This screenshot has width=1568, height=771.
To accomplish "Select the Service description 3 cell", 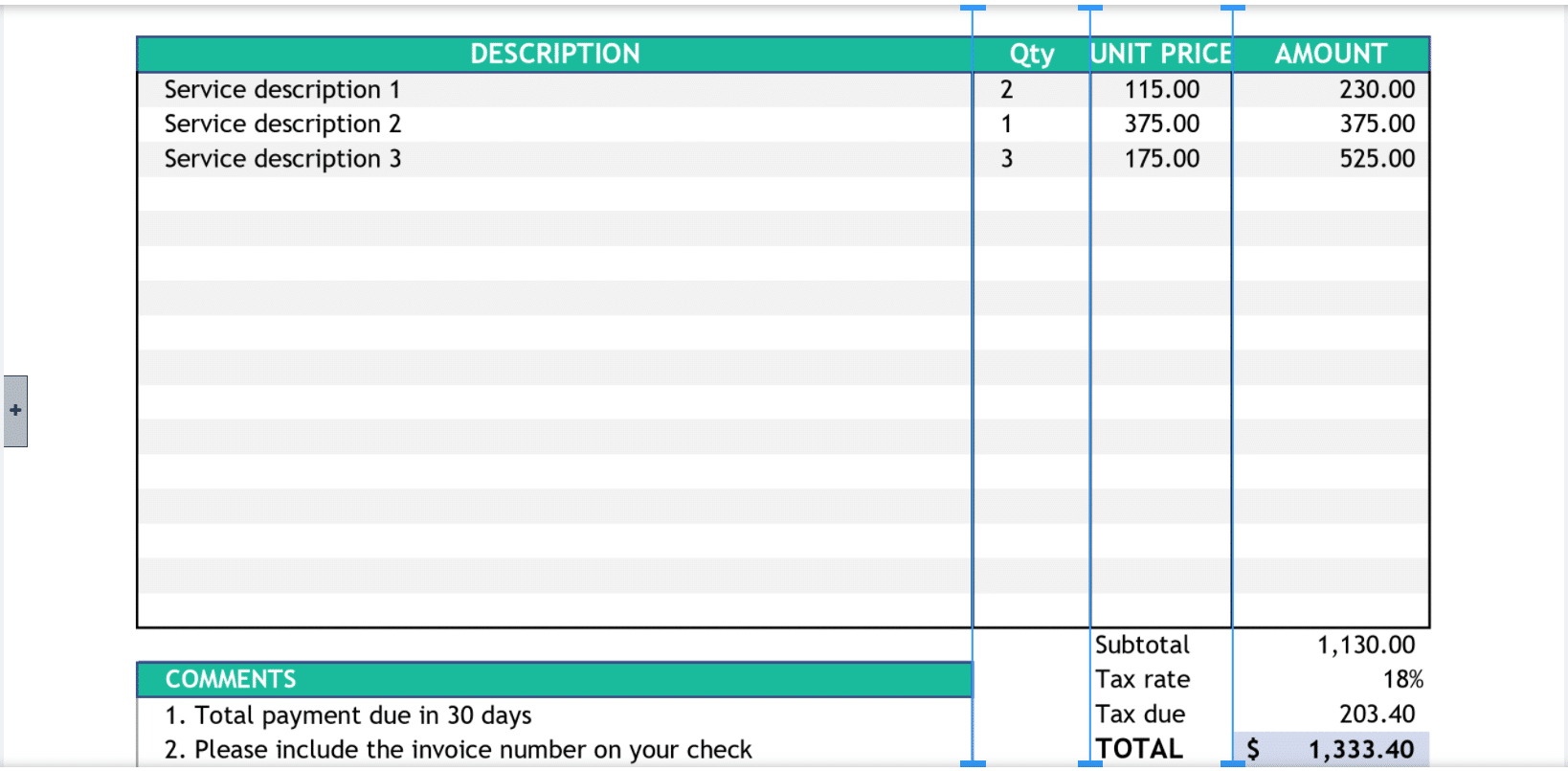I will click(282, 159).
